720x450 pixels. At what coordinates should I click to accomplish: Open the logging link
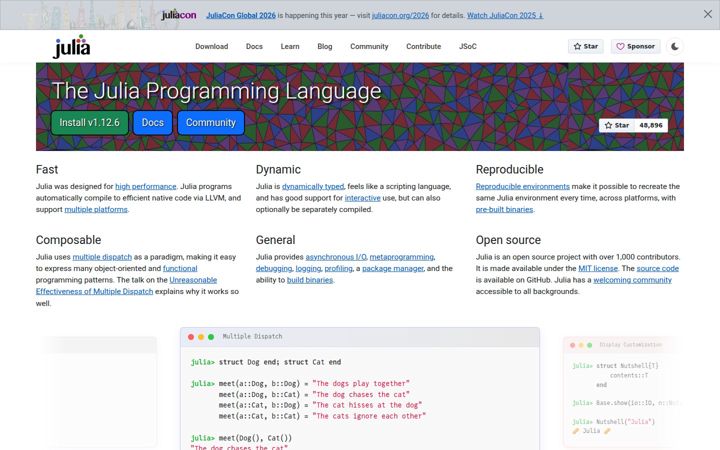[x=308, y=268]
